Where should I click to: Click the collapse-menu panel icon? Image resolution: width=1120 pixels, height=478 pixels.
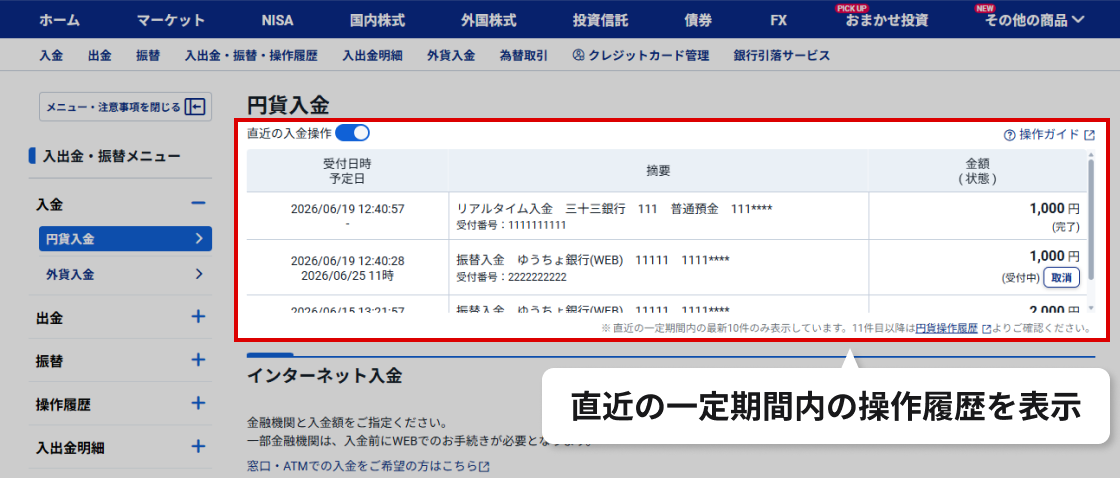coord(195,107)
